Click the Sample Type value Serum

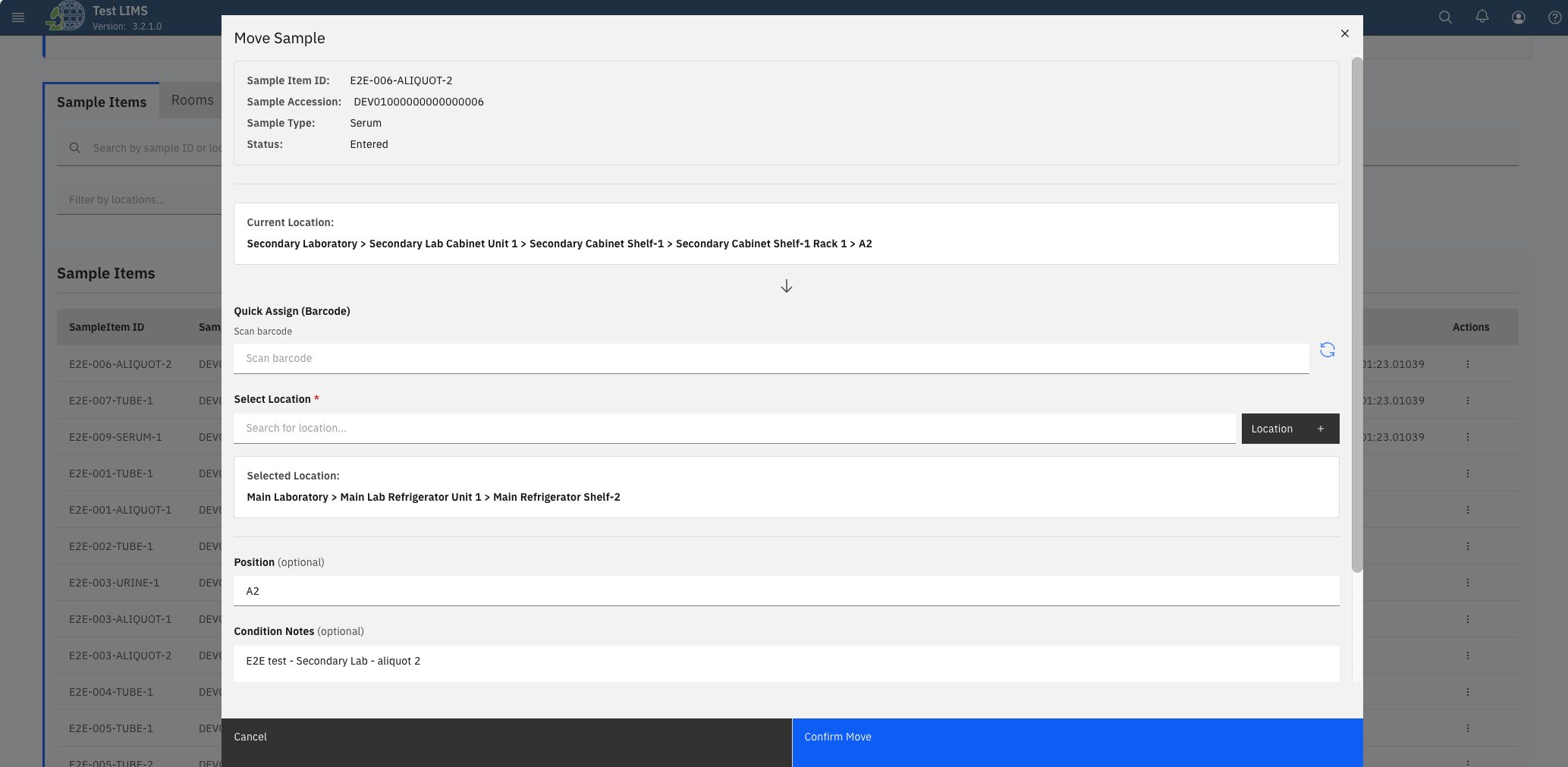click(366, 123)
